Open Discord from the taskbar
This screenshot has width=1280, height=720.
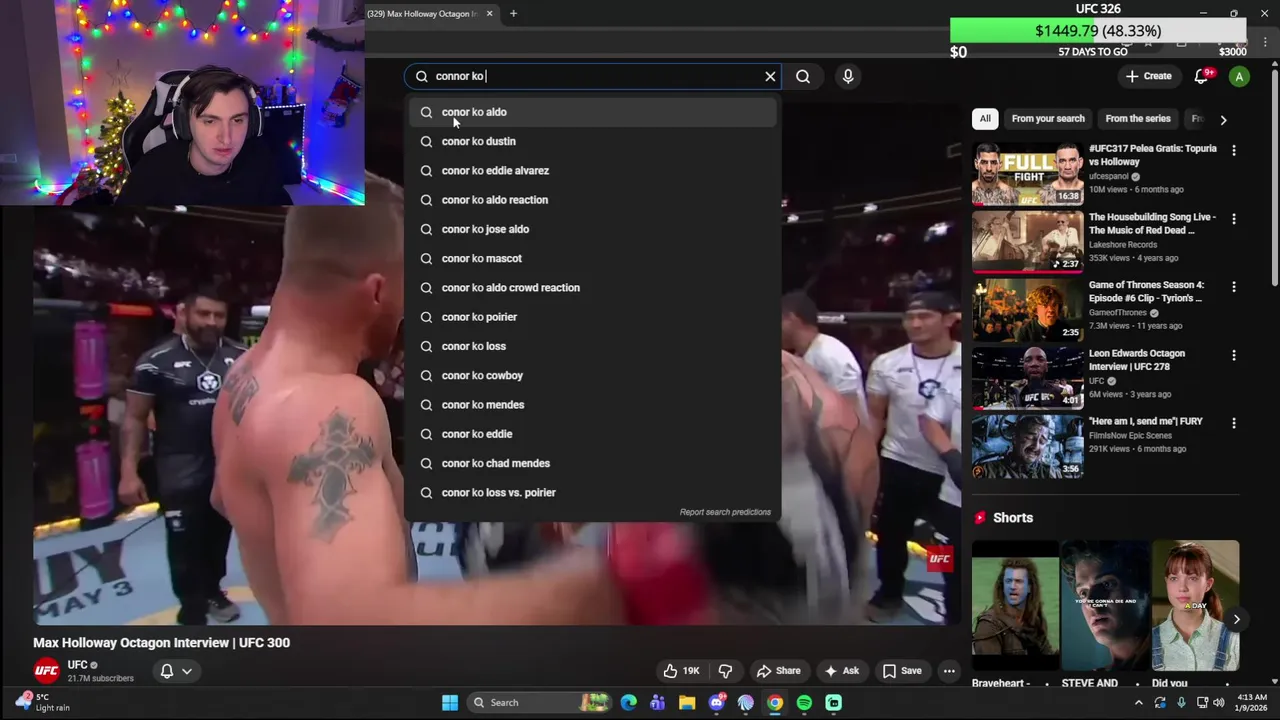(716, 703)
